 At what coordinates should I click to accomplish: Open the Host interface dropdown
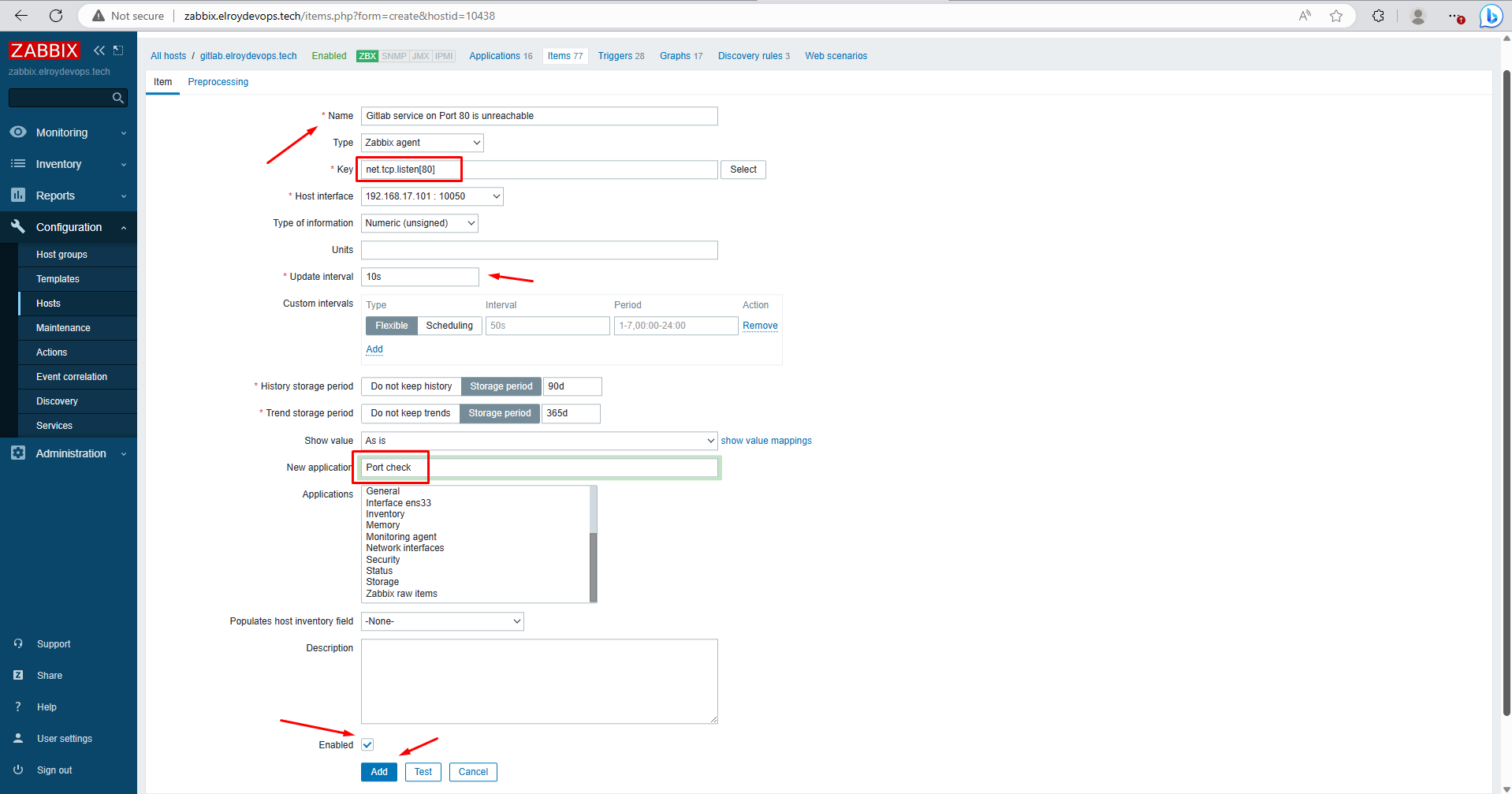[x=432, y=196]
